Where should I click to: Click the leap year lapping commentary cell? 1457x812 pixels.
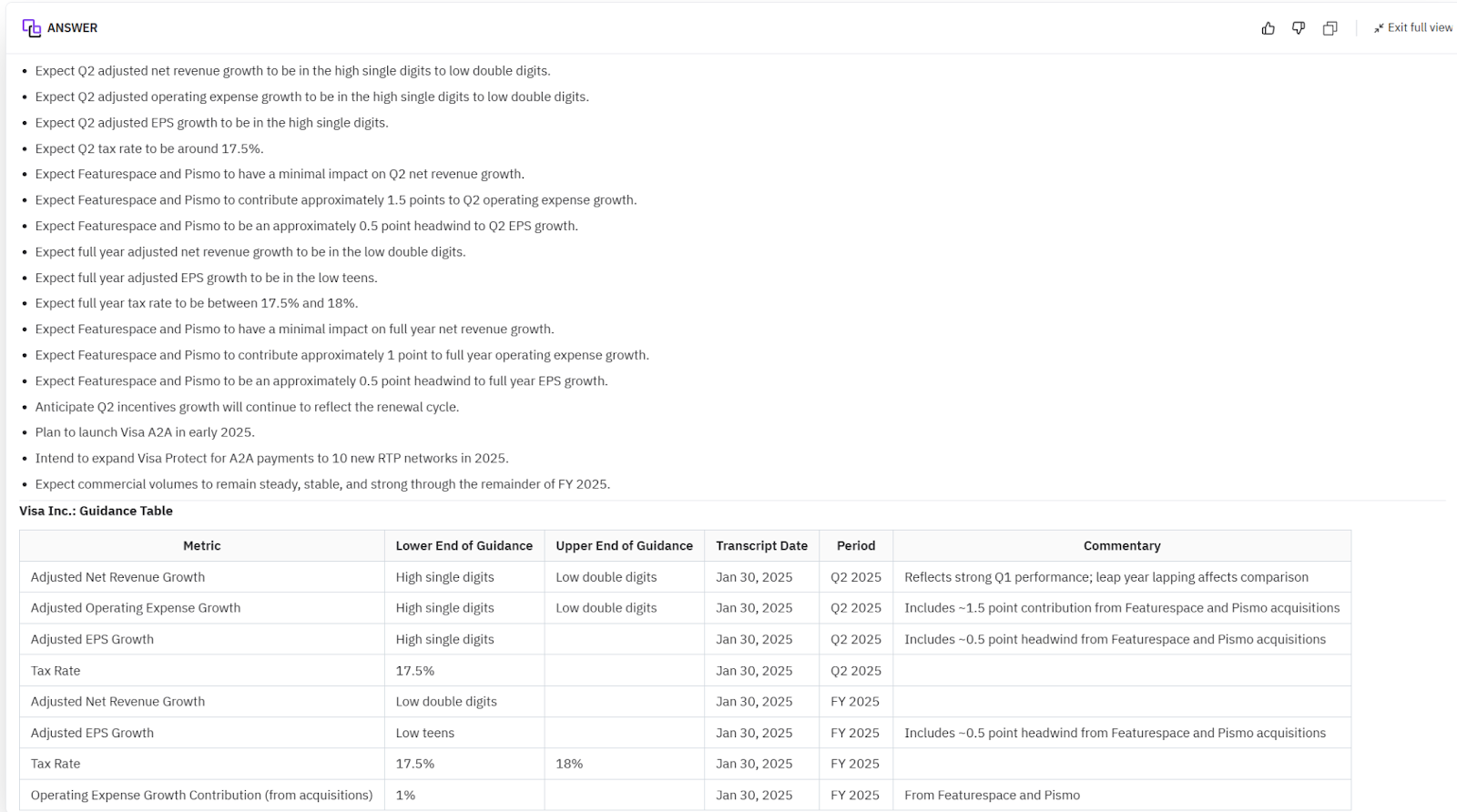(1122, 577)
